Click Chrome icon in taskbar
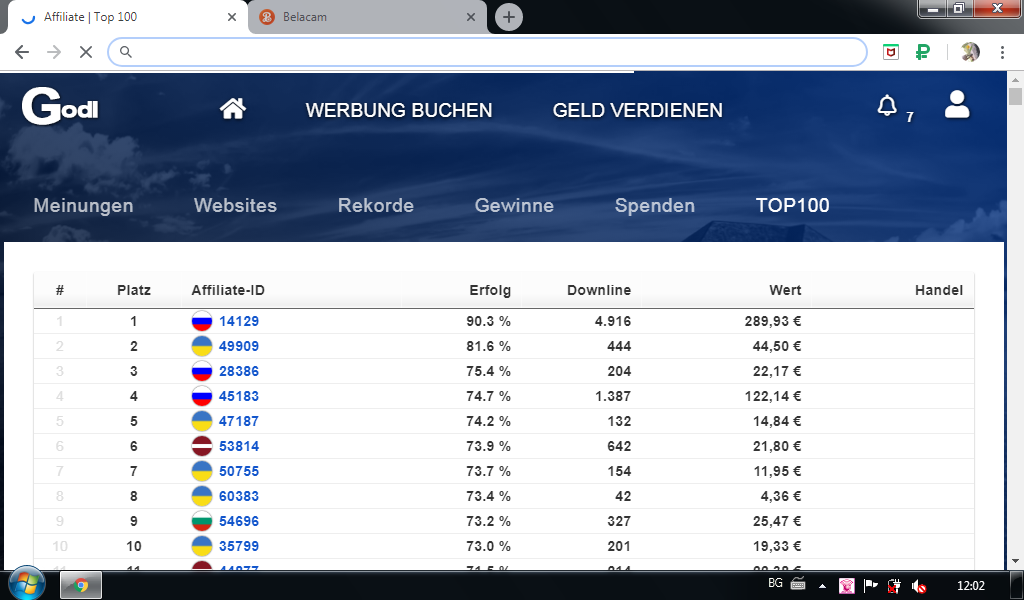This screenshot has height=600, width=1024. coord(81,585)
